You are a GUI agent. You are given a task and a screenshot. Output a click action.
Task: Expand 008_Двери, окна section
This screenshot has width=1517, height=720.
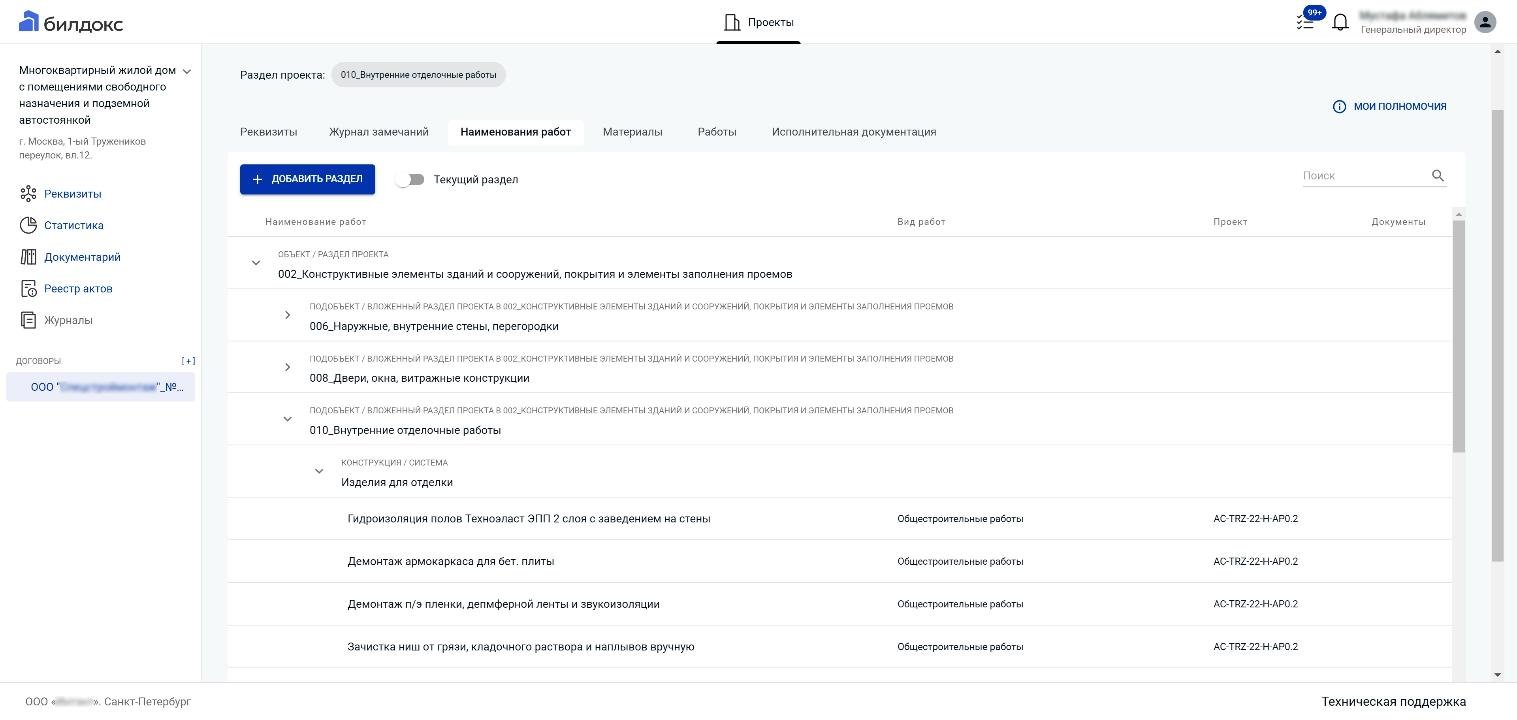pos(288,367)
